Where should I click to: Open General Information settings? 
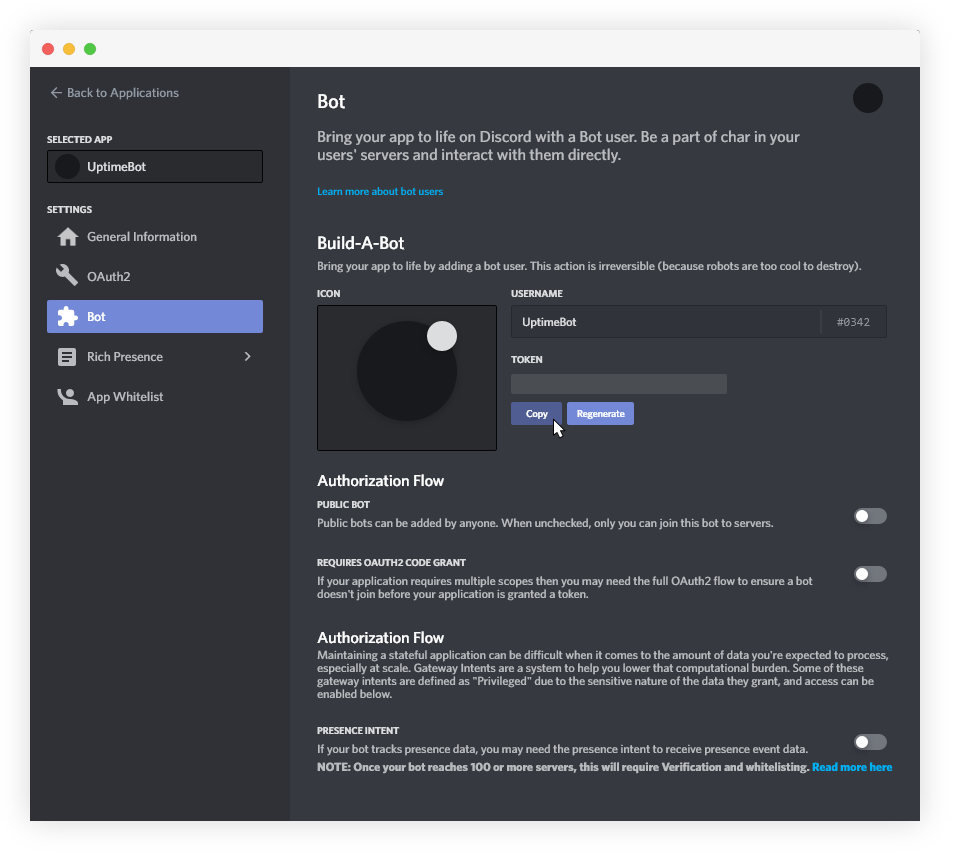pos(155,237)
